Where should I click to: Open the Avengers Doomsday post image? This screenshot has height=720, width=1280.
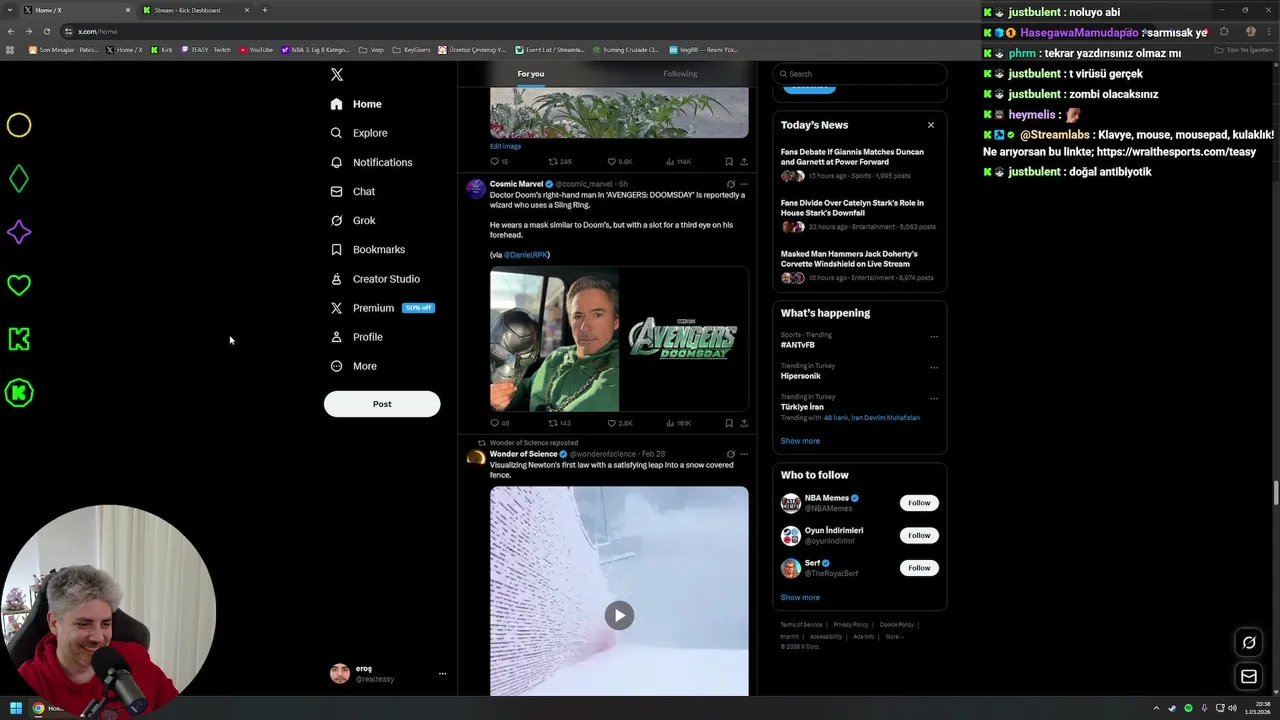[619, 339]
